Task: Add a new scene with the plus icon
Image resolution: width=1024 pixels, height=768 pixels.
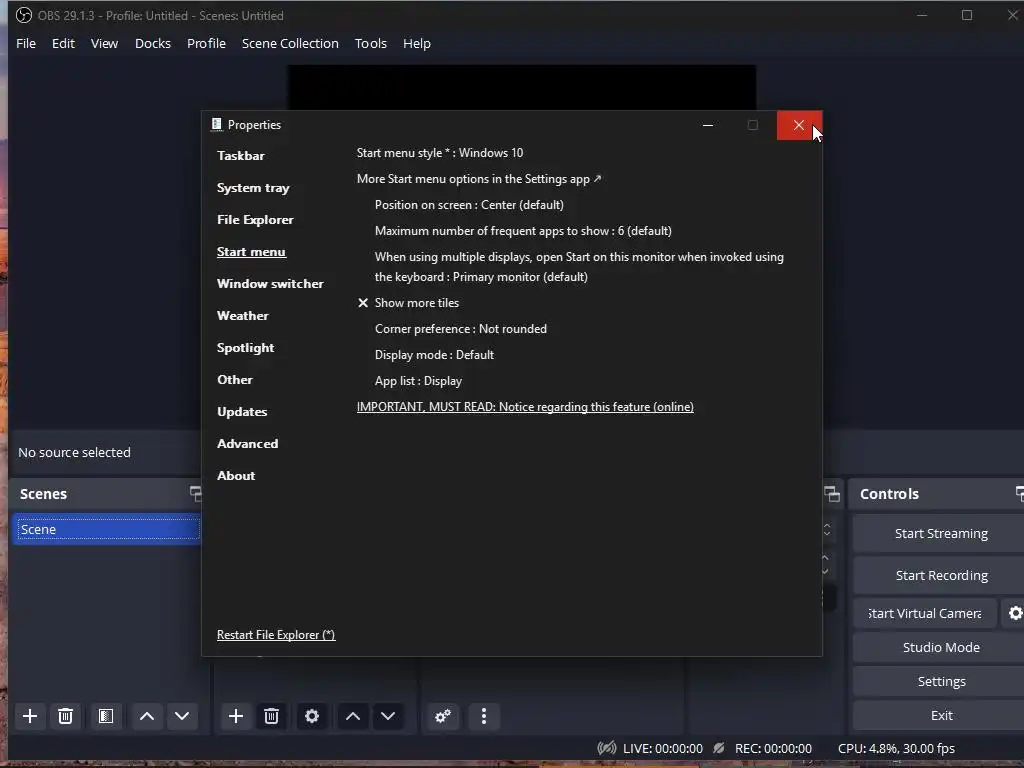Action: click(x=29, y=716)
